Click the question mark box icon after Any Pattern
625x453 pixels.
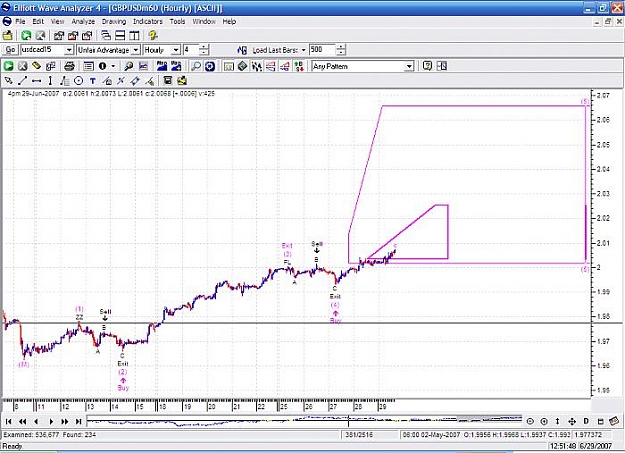[427, 66]
